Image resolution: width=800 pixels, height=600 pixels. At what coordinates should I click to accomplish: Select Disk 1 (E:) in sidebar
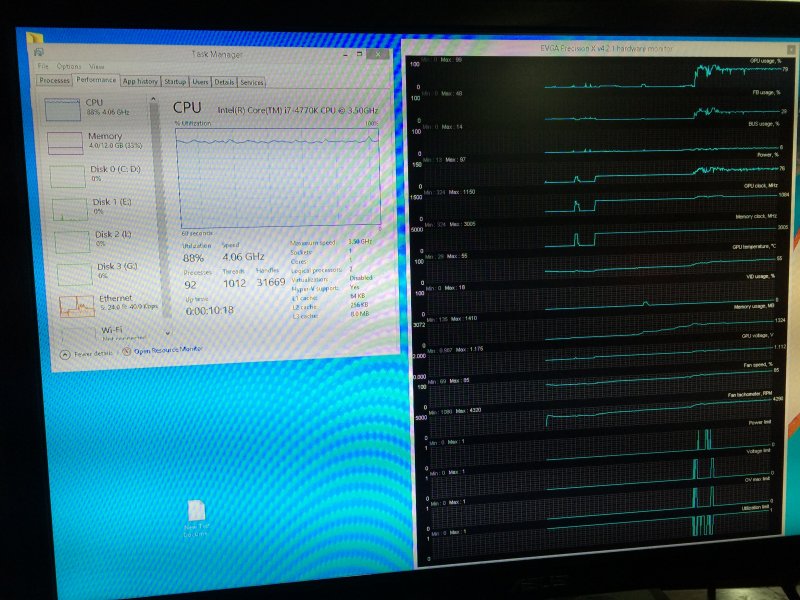94,209
